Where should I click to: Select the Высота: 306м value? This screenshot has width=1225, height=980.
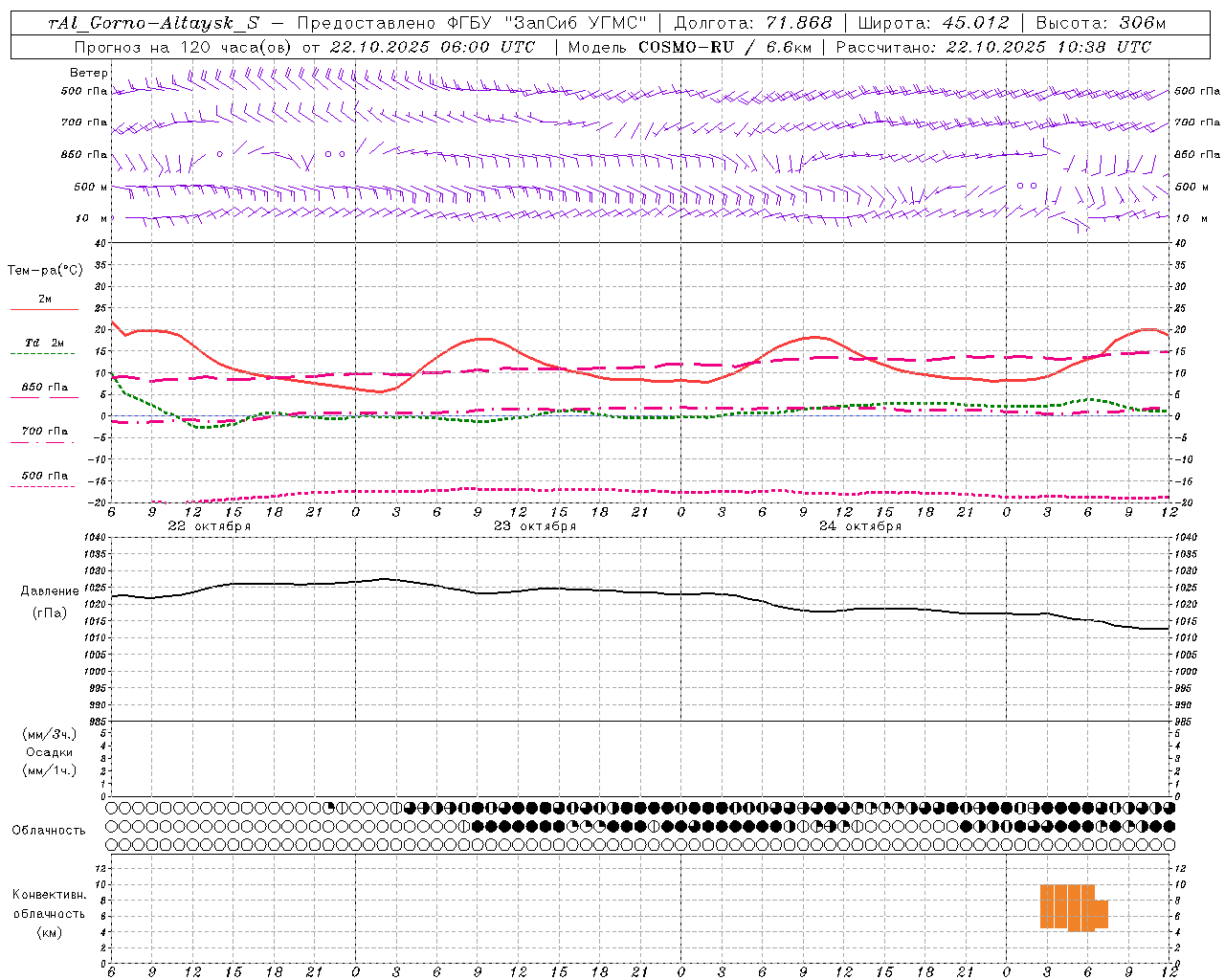click(1101, 24)
